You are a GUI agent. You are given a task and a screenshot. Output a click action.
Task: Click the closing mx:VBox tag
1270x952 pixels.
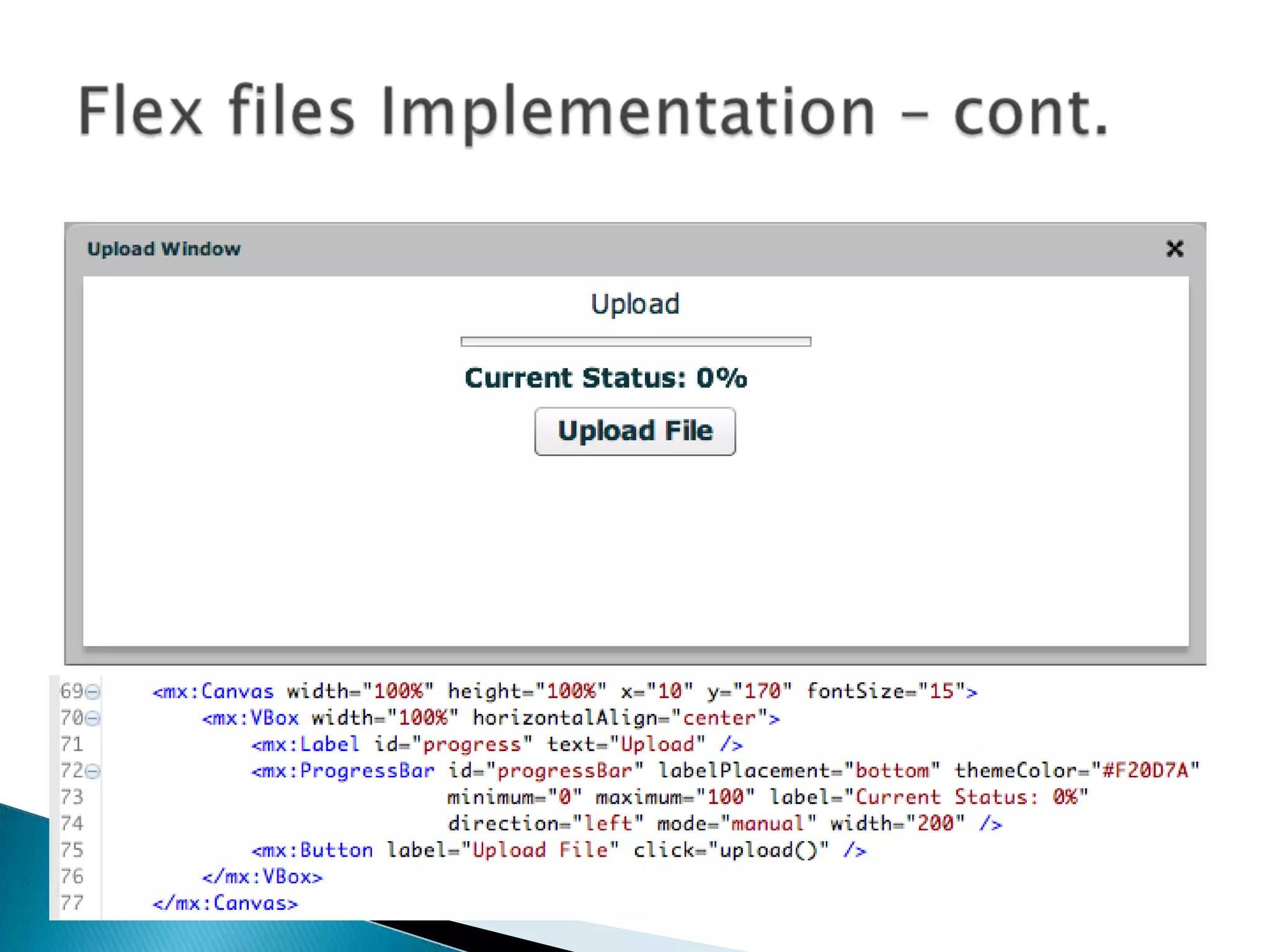(262, 876)
